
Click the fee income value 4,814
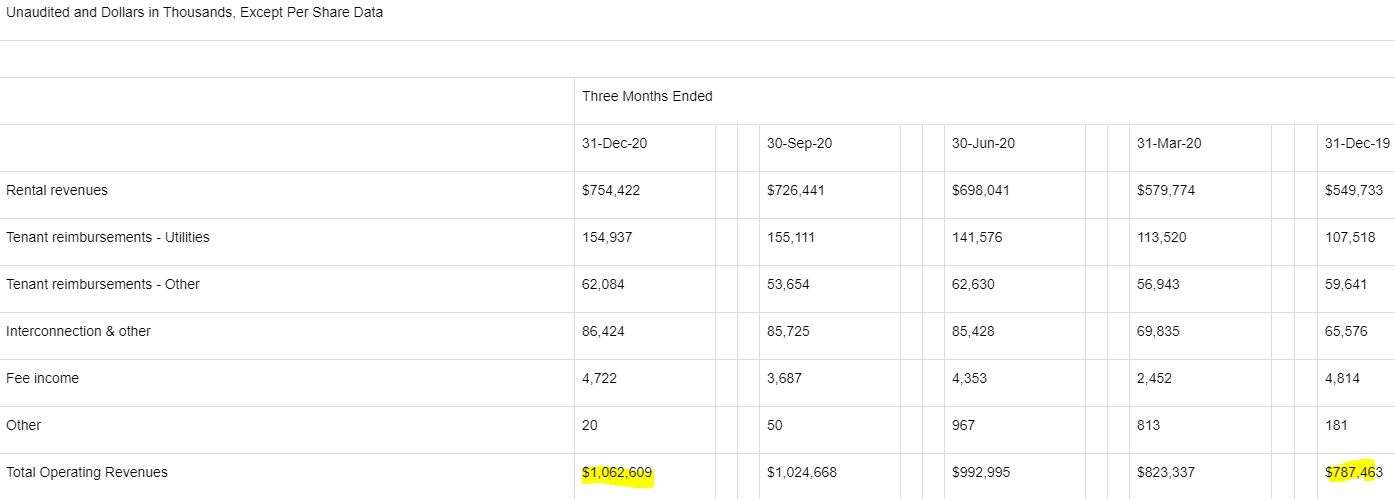[1343, 378]
